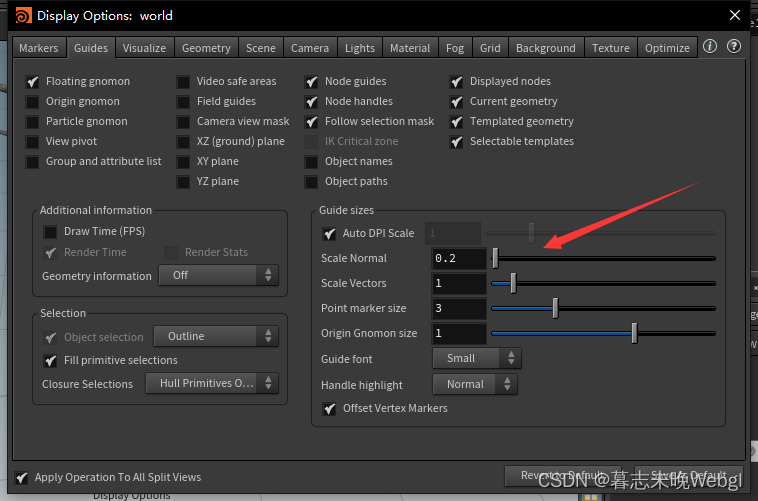758x501 pixels.
Task: Open the Object selection Outline dropdown
Action: coord(216,336)
